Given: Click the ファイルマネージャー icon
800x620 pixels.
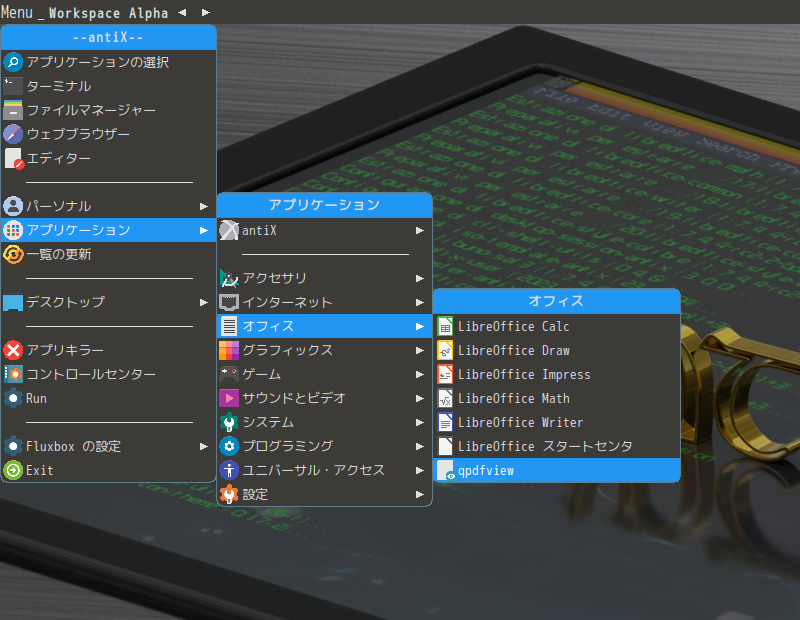Looking at the screenshot, I should 13,110.
